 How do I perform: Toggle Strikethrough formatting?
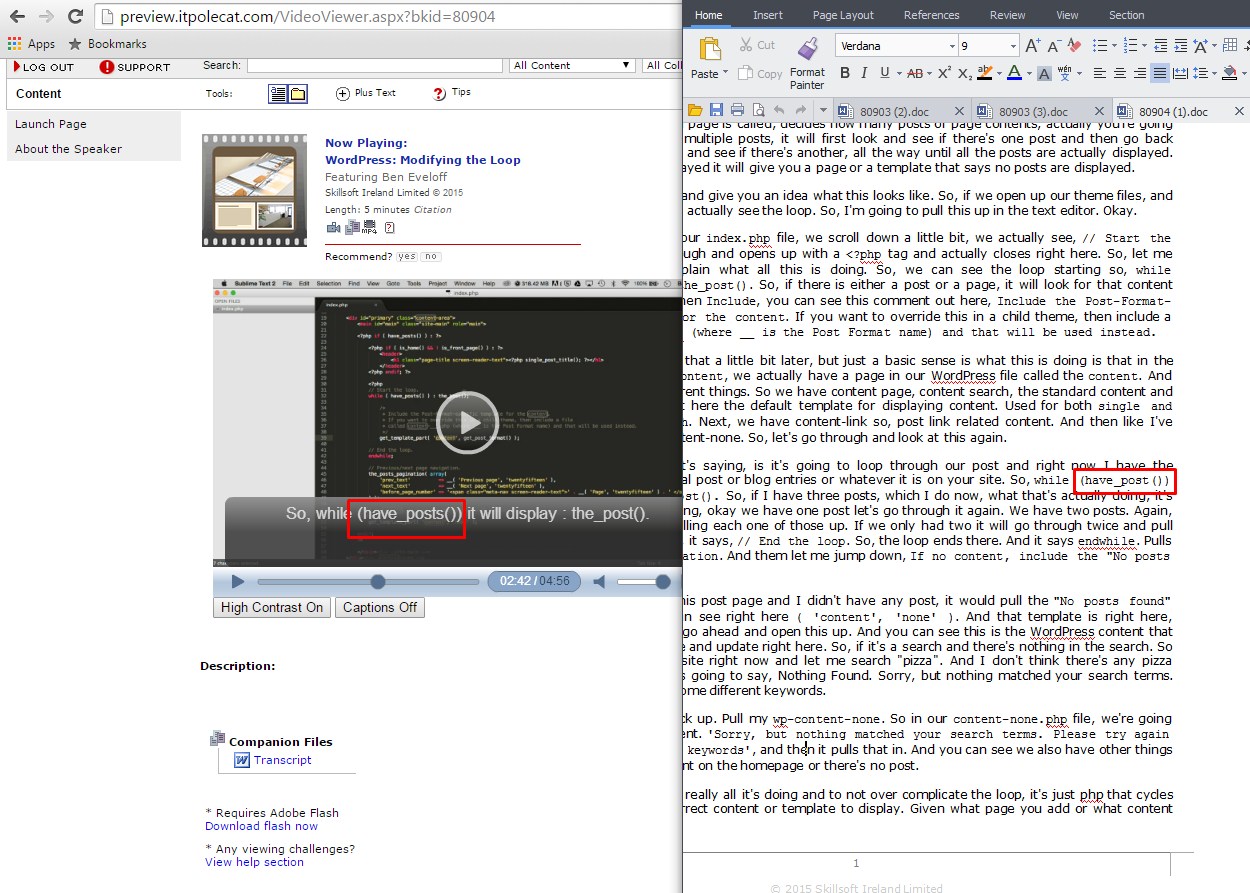pyautogui.click(x=913, y=73)
